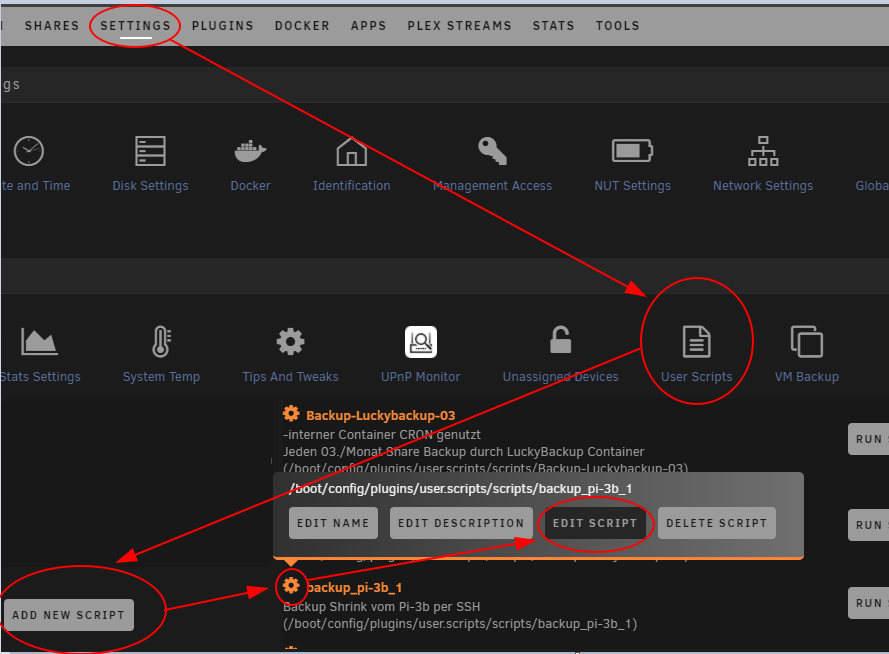
Task: Click the Tips And Tweaks label link
Action: pos(290,376)
